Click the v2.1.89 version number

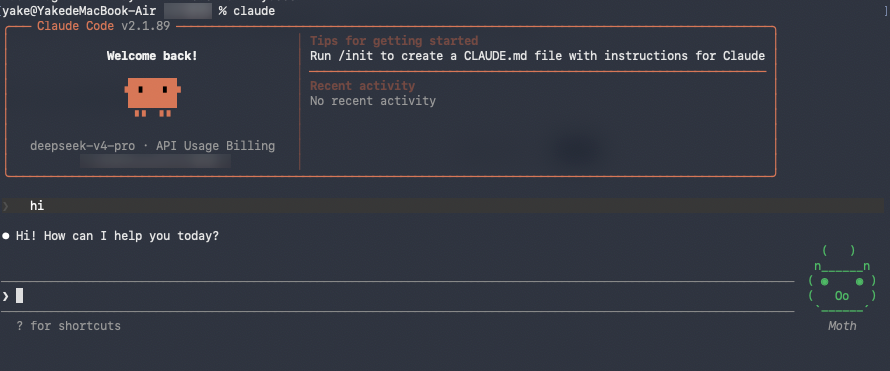pos(146,26)
